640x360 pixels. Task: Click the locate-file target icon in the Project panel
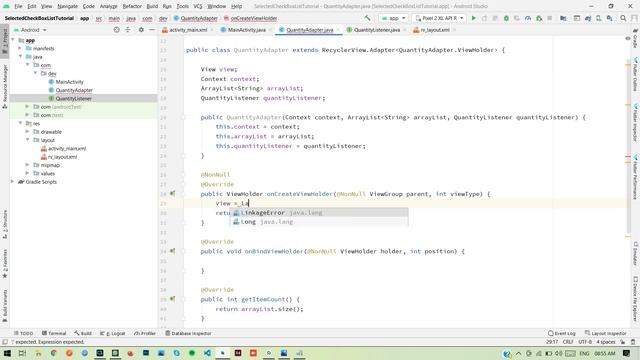[x=116, y=30]
